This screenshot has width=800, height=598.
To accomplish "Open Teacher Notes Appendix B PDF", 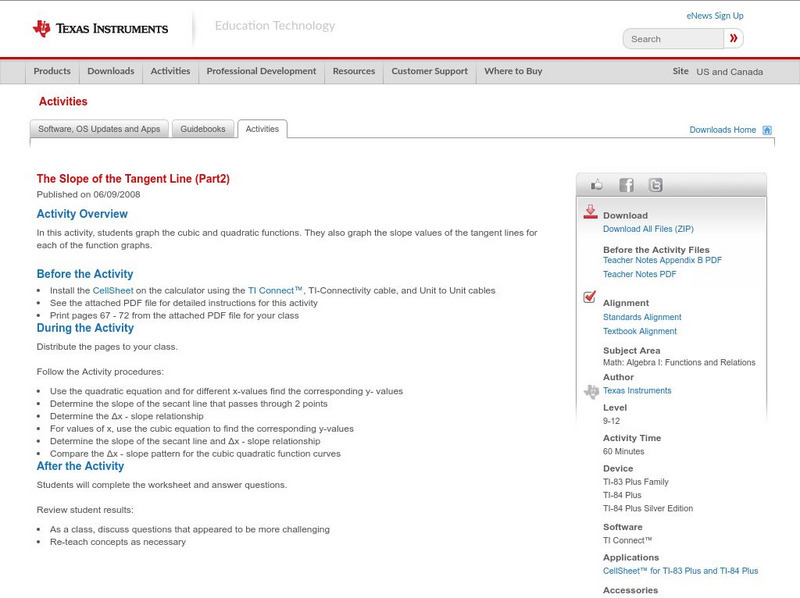I will click(x=662, y=260).
